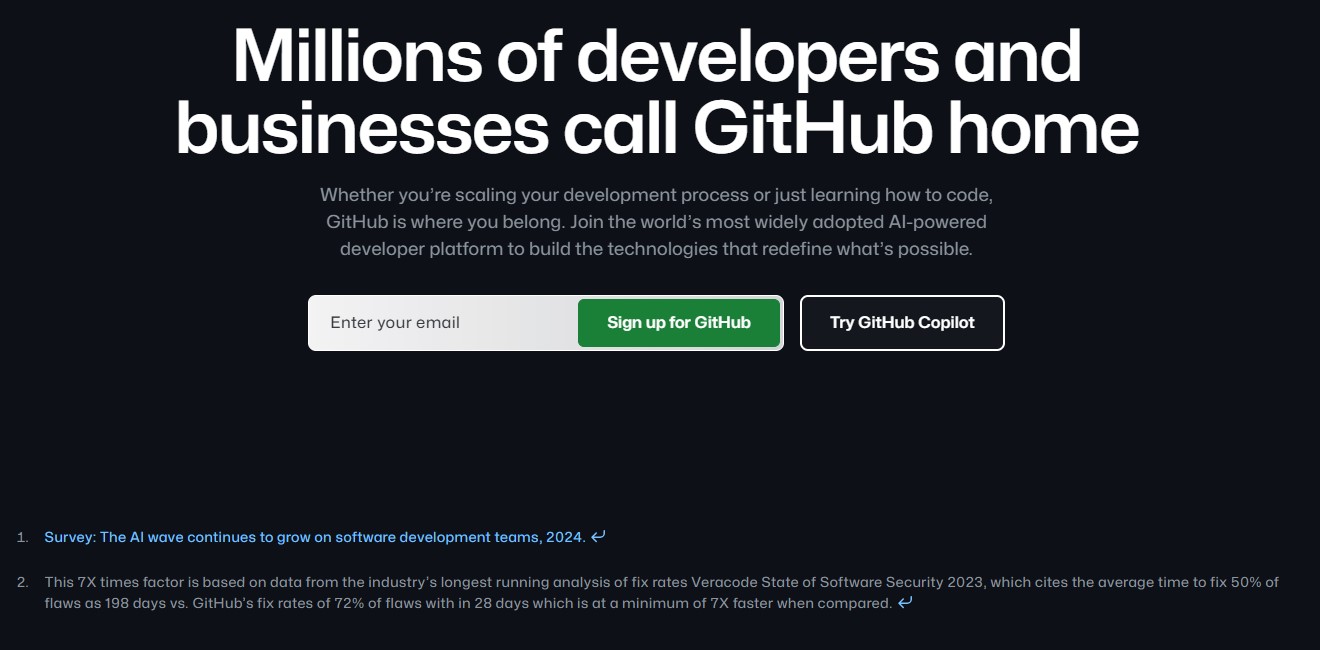
Task: Click the 'developer platform to build' line
Action: tap(656, 248)
